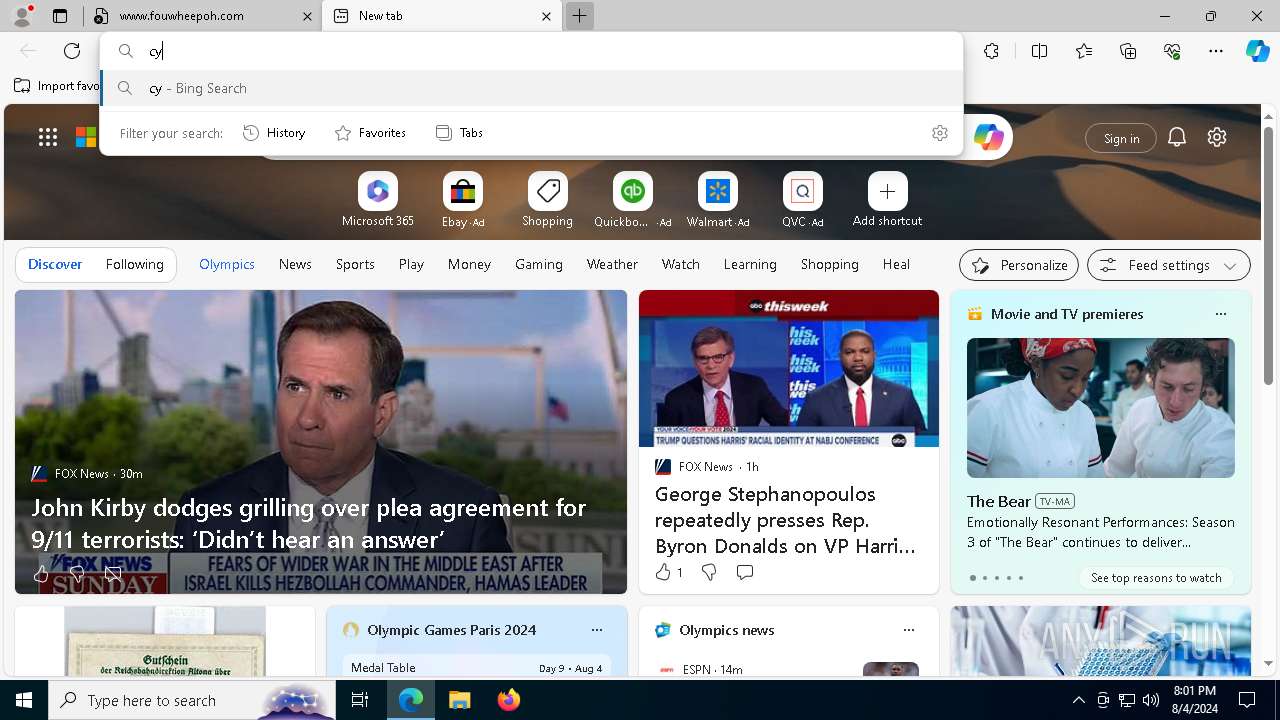Click the Copilot icon in search box
Image resolution: width=1280 pixels, height=720 pixels.
point(989,137)
